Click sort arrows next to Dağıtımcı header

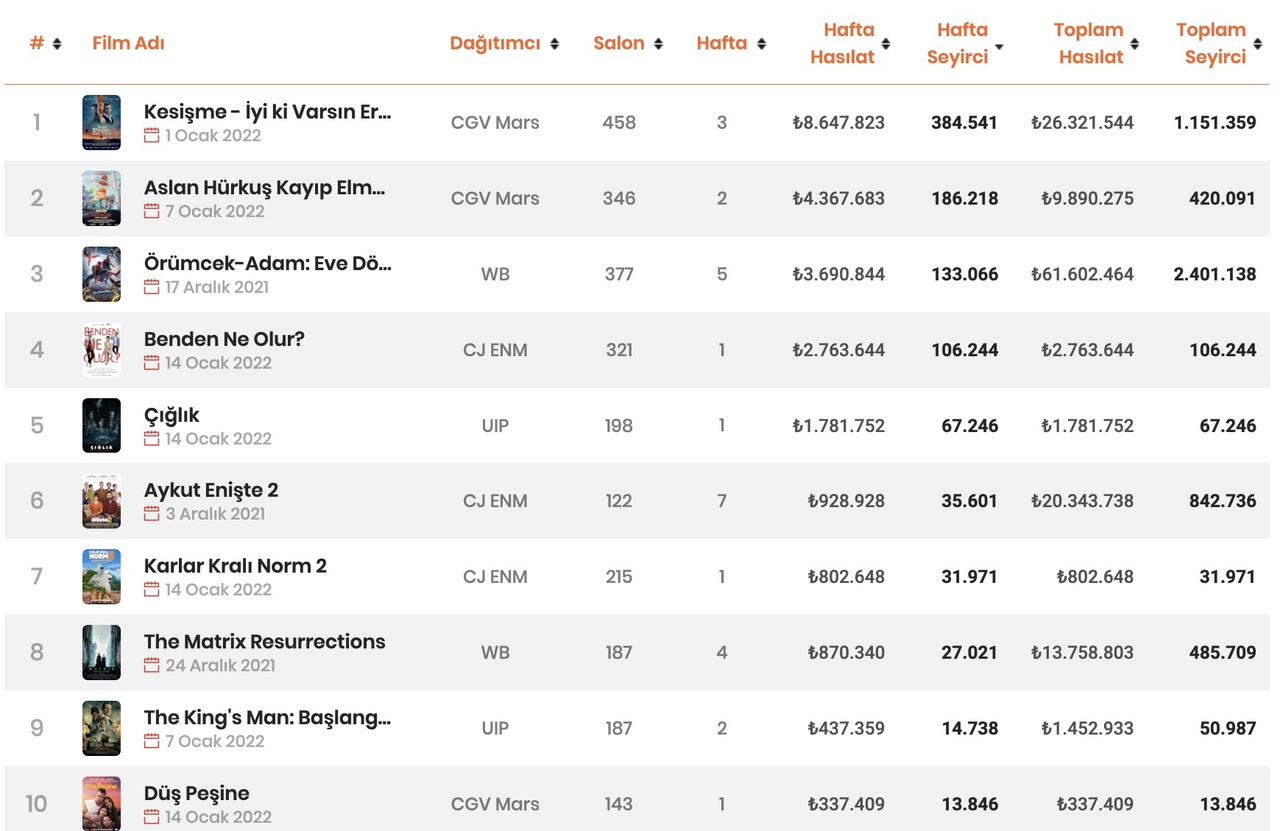[554, 44]
